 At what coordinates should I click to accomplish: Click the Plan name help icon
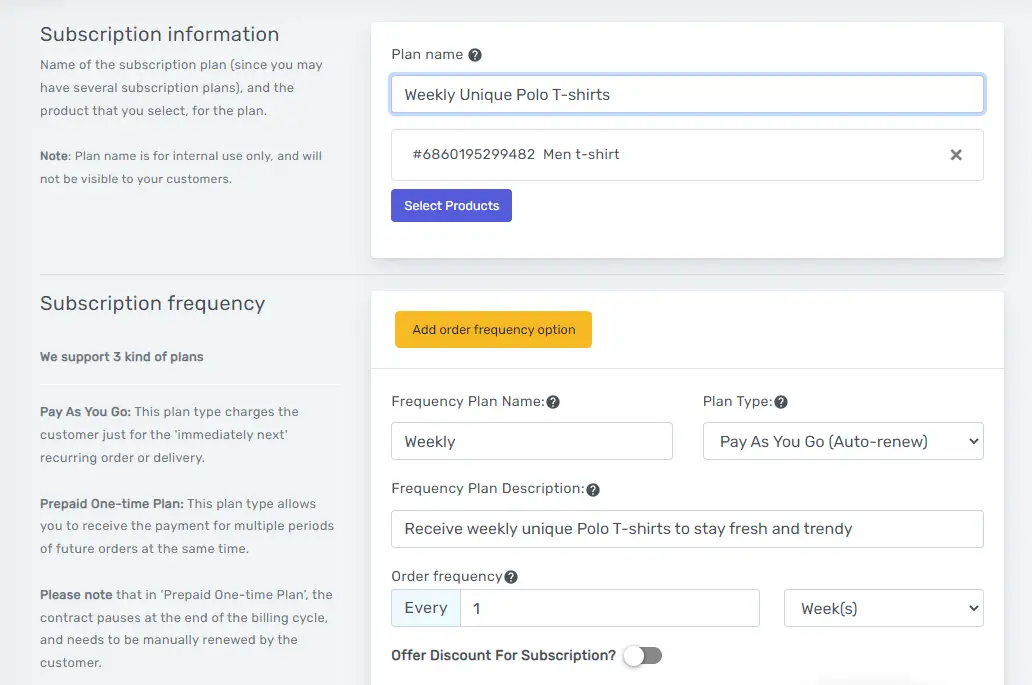point(475,55)
